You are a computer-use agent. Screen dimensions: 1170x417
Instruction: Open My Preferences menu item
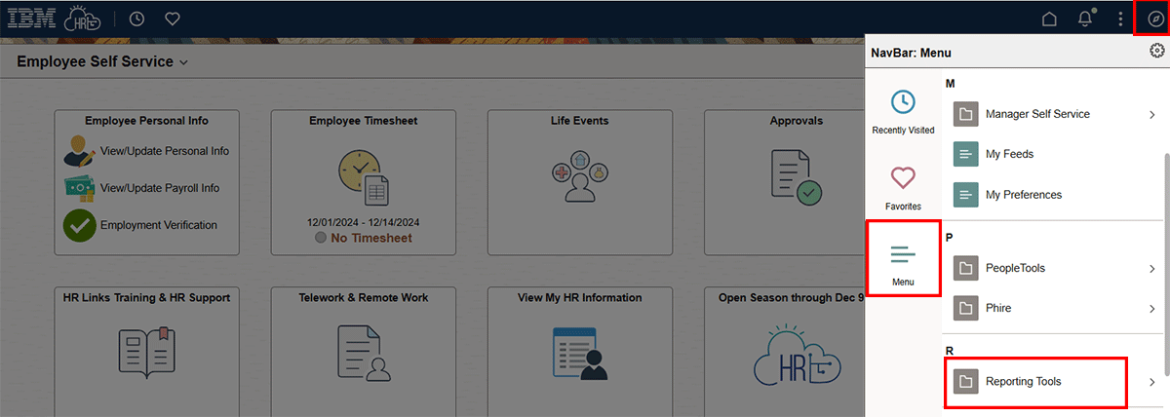click(1023, 195)
